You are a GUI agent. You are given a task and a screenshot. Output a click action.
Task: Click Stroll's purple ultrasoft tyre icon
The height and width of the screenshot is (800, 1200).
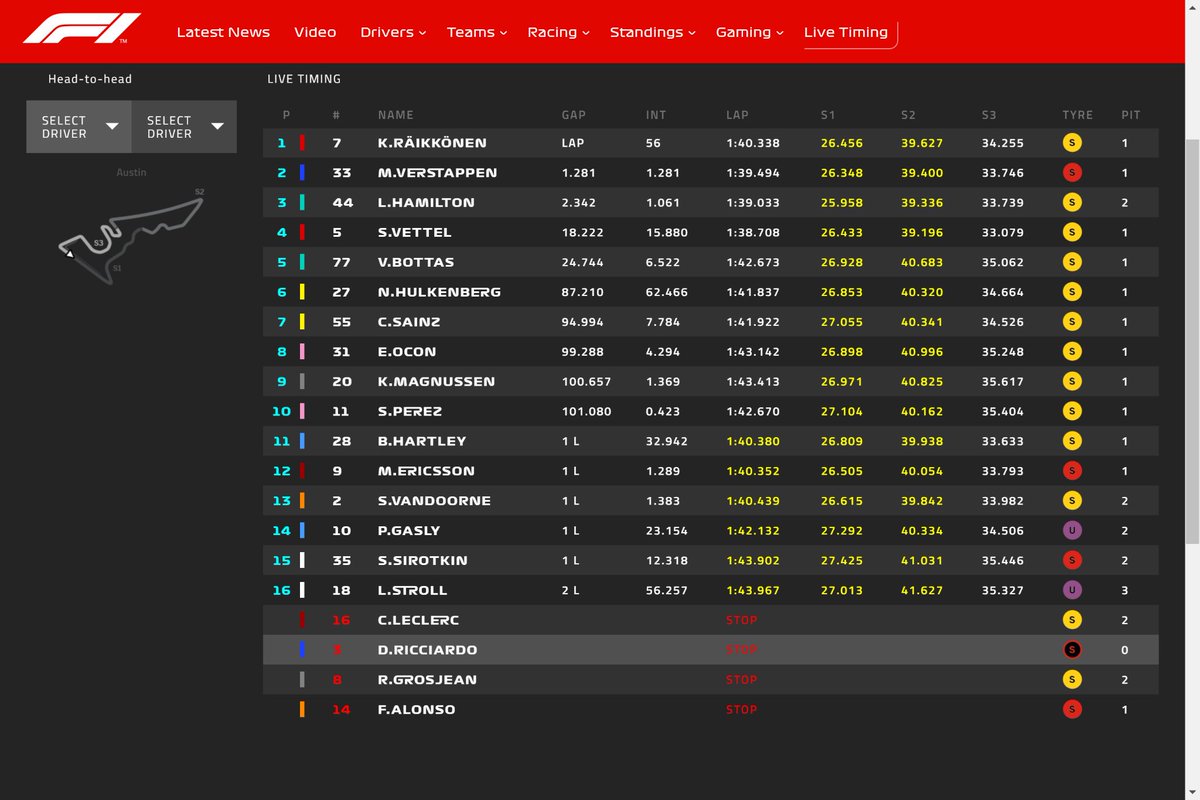[x=1072, y=591]
